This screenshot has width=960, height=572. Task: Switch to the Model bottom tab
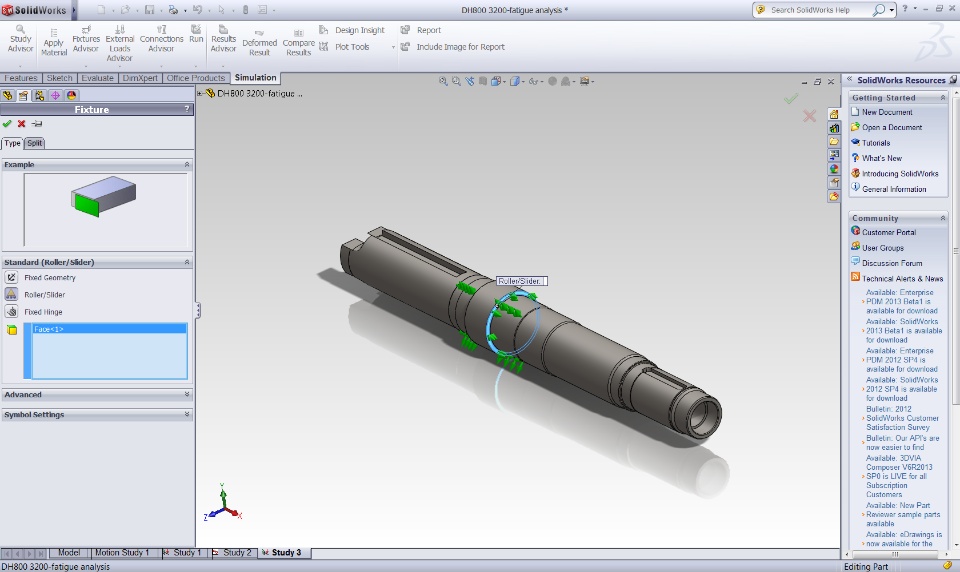tap(69, 552)
